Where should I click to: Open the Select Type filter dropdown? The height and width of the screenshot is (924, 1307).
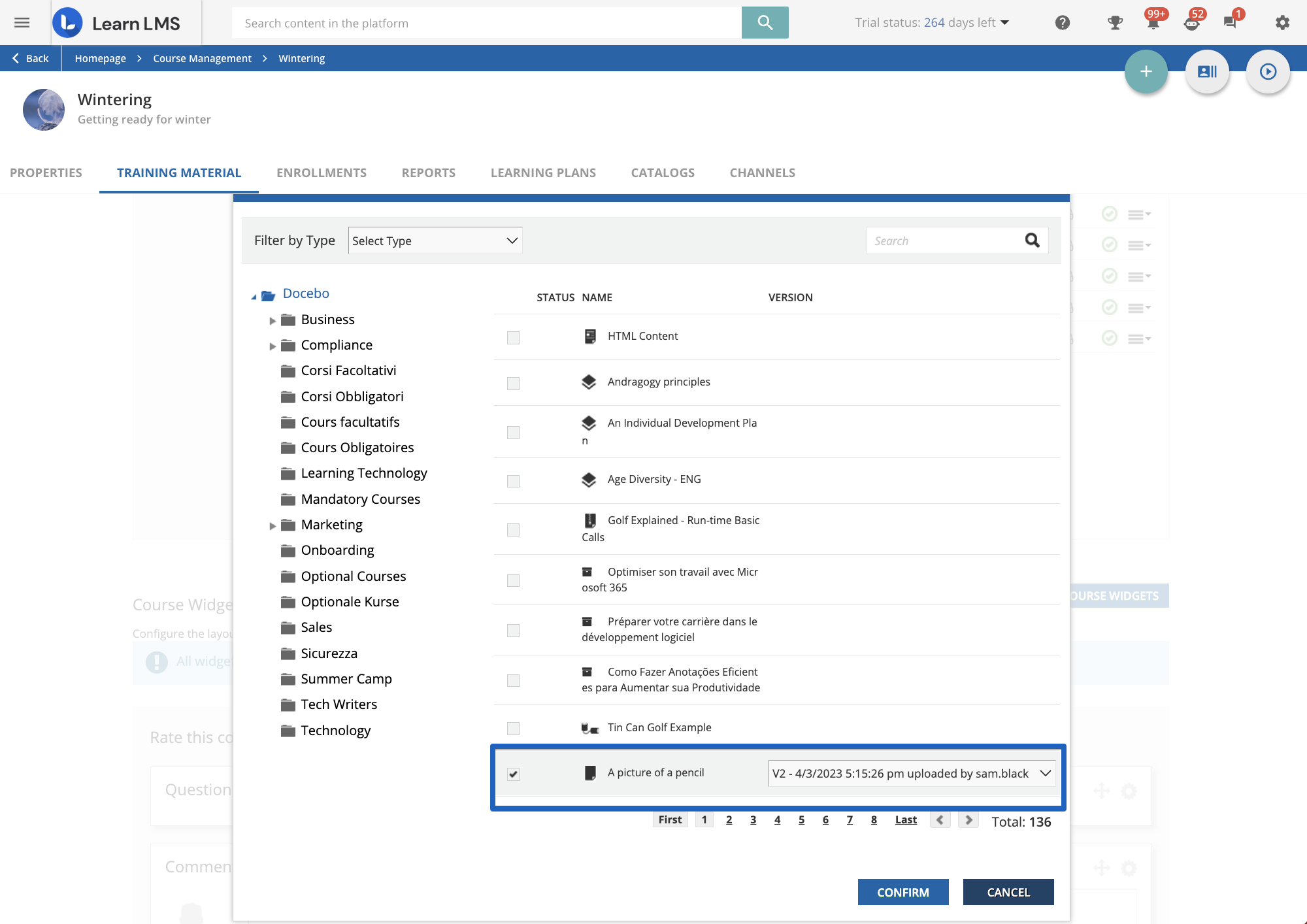pyautogui.click(x=435, y=240)
